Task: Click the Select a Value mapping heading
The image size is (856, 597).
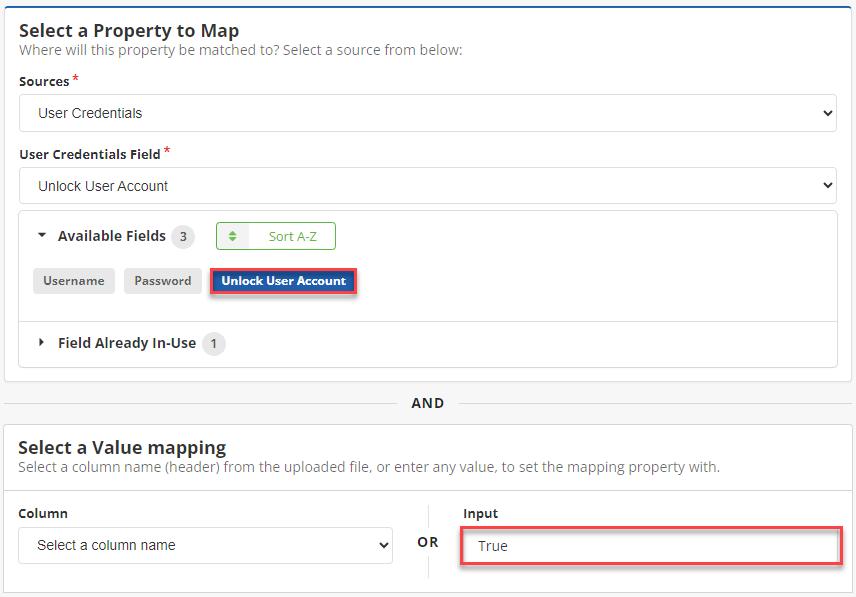Action: pyautogui.click(x=122, y=447)
